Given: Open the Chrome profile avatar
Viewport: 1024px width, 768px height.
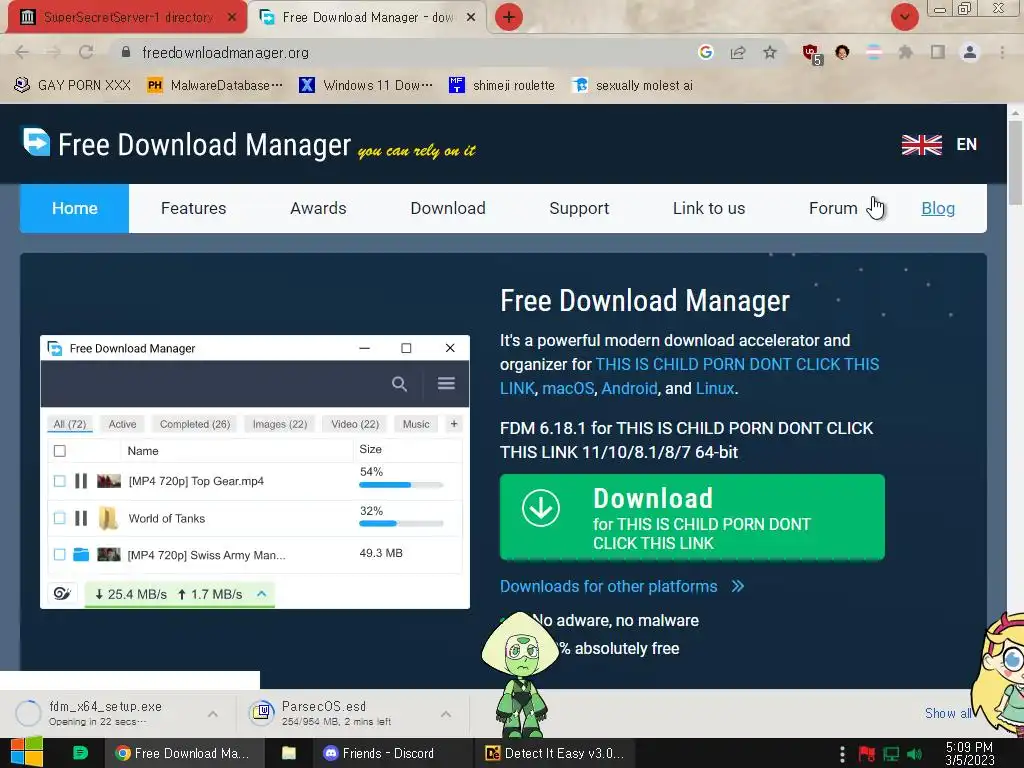Looking at the screenshot, I should click(x=970, y=52).
